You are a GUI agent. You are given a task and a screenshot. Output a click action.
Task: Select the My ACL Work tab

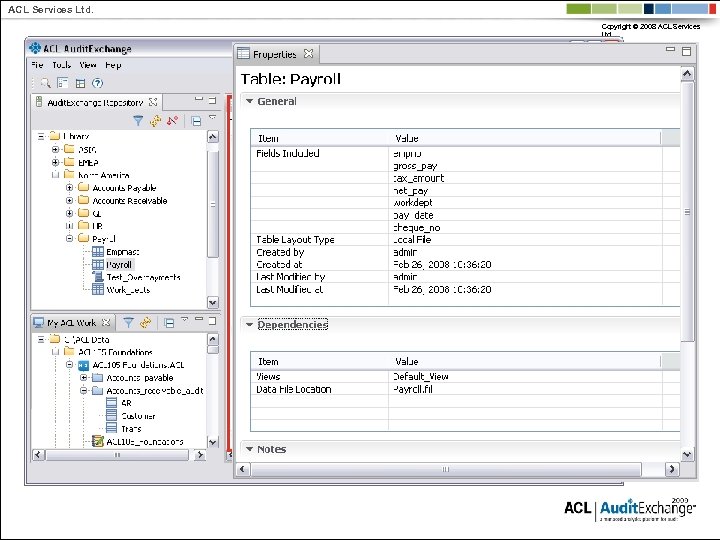click(x=71, y=323)
